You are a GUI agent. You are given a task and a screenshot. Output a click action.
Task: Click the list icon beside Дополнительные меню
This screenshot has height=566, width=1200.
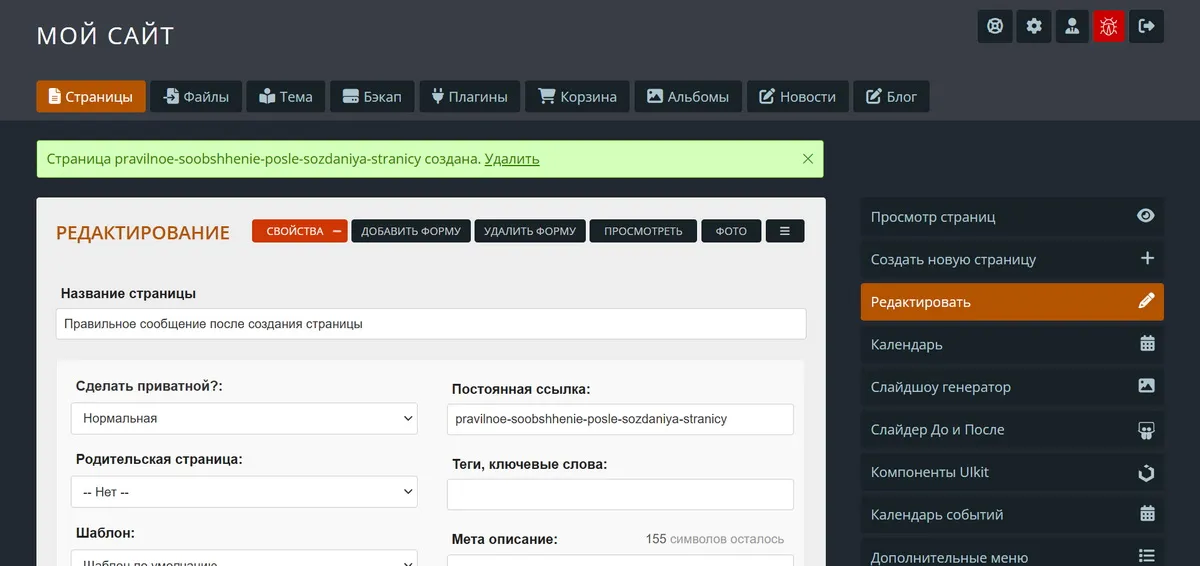pos(1147,556)
